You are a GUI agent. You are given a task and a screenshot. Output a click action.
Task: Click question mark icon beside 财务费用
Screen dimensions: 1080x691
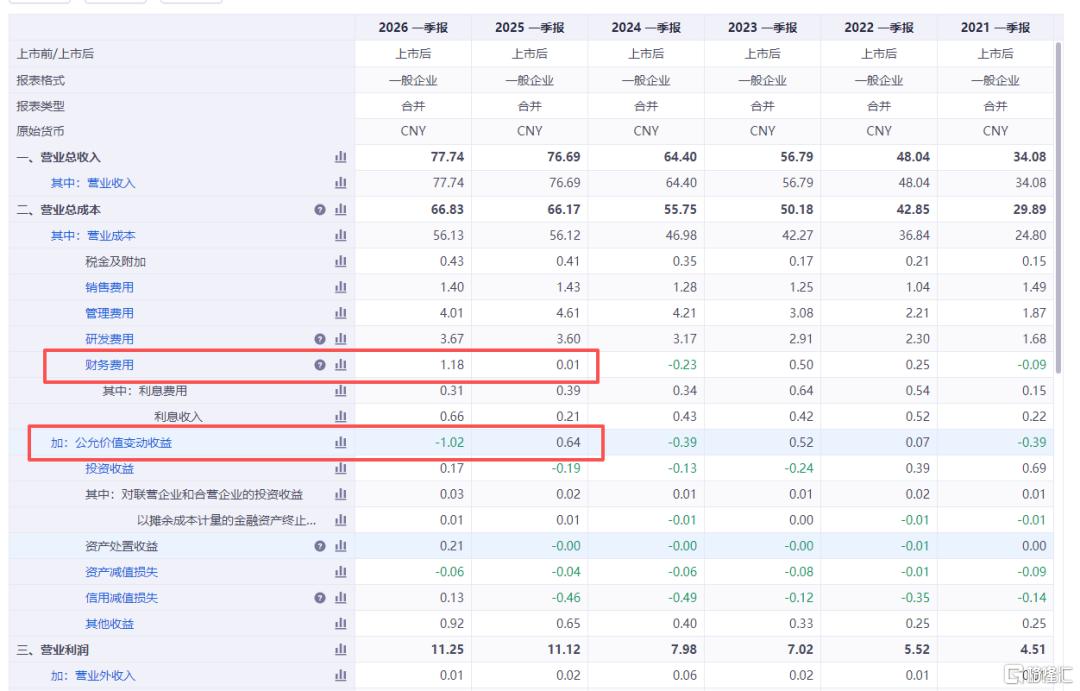pos(320,365)
